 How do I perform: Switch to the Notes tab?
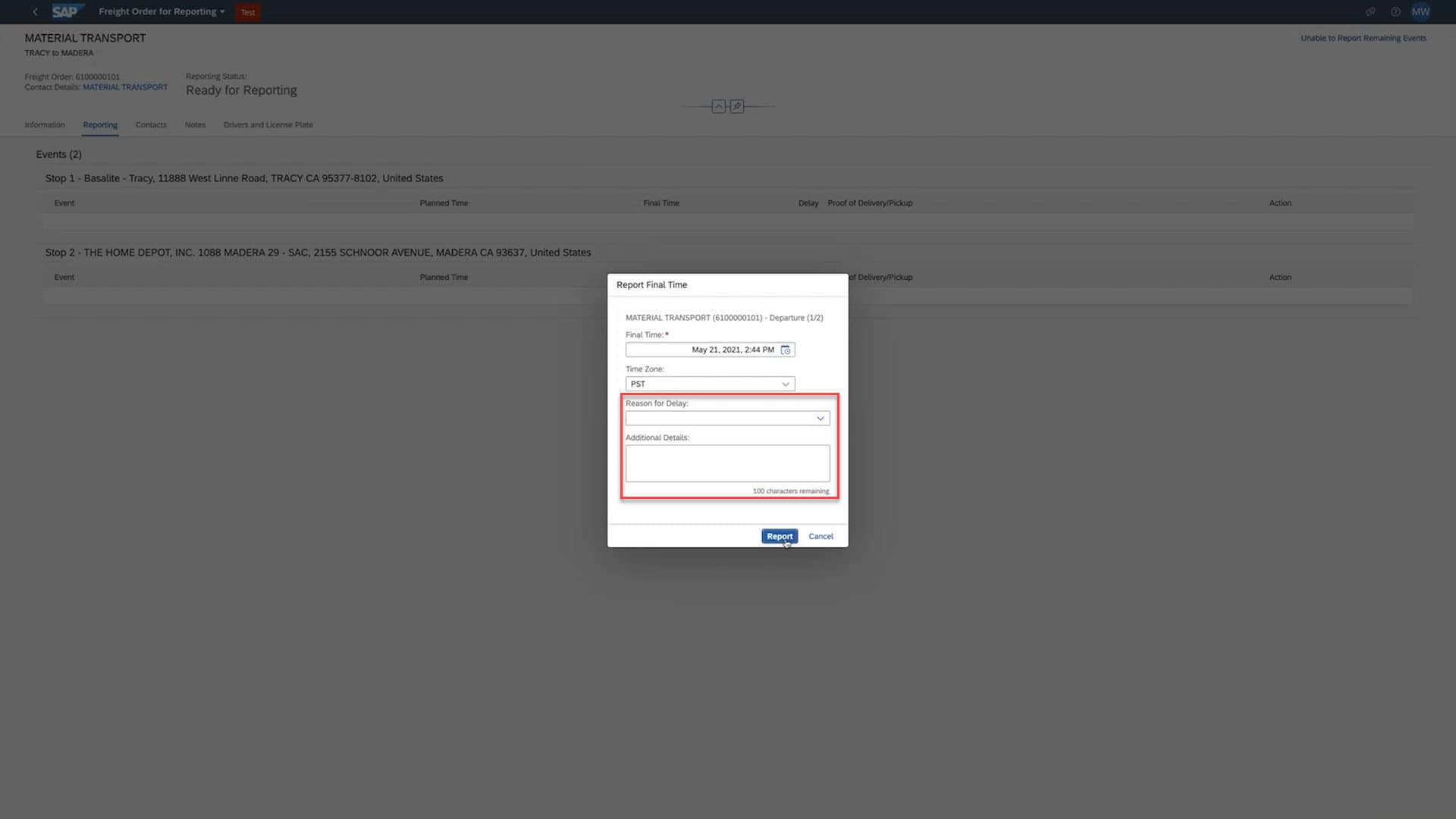click(x=195, y=124)
